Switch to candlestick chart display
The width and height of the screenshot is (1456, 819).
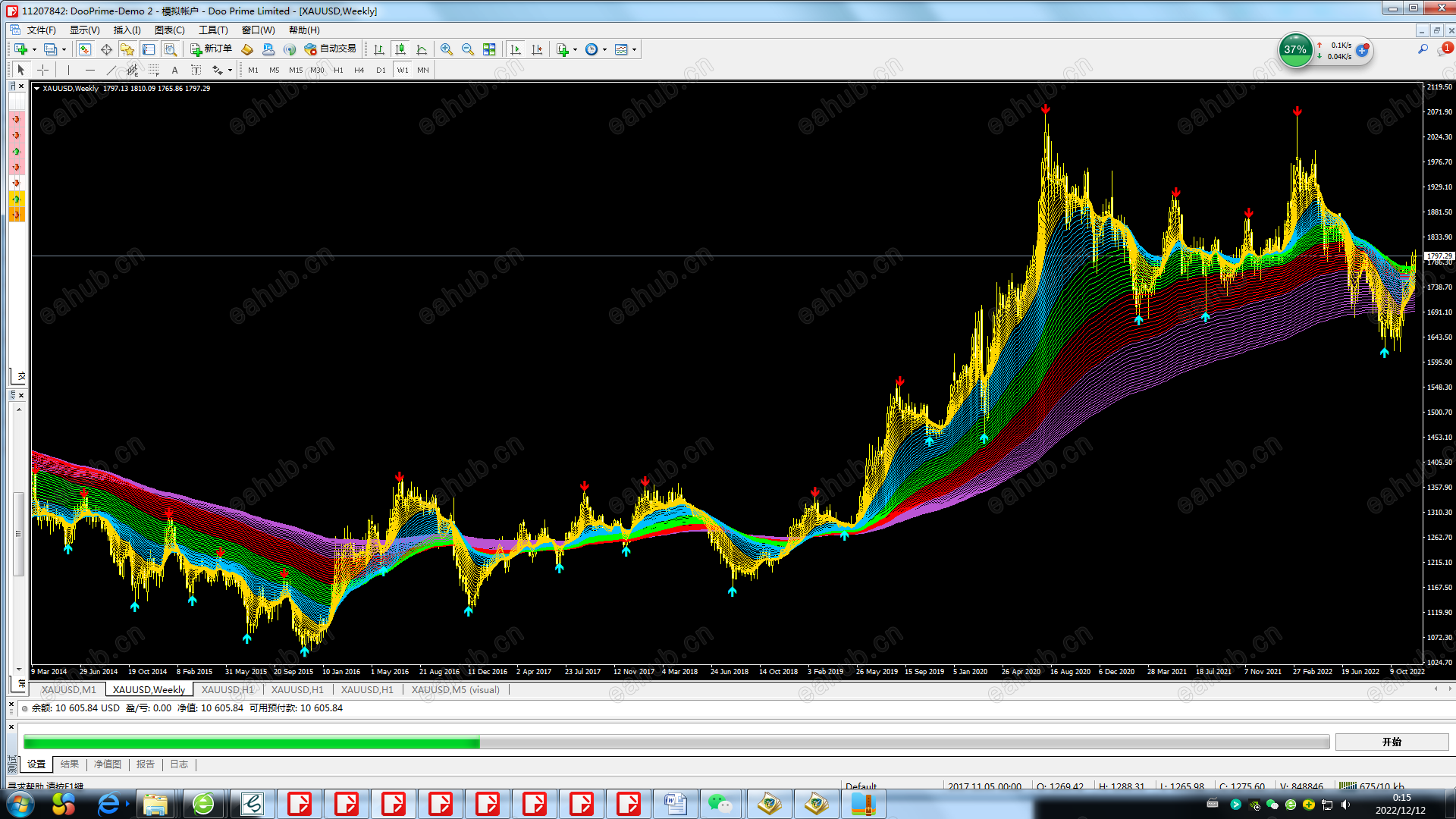[x=400, y=49]
